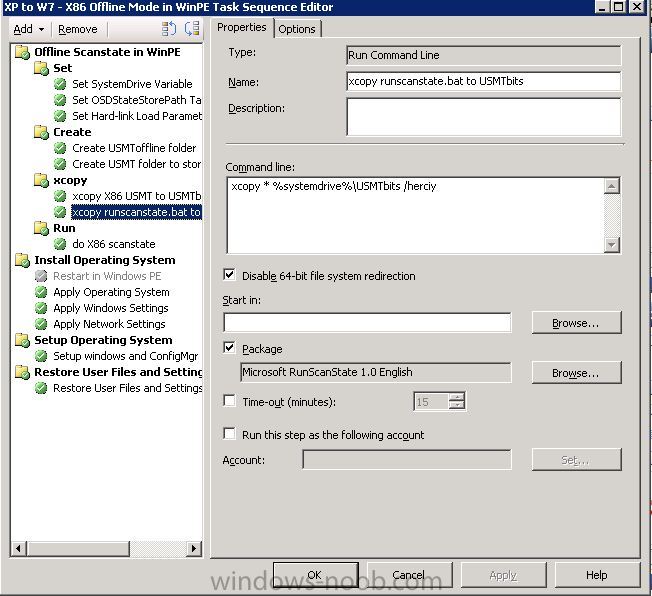Click the Set group folder icon

pyautogui.click(x=42, y=68)
